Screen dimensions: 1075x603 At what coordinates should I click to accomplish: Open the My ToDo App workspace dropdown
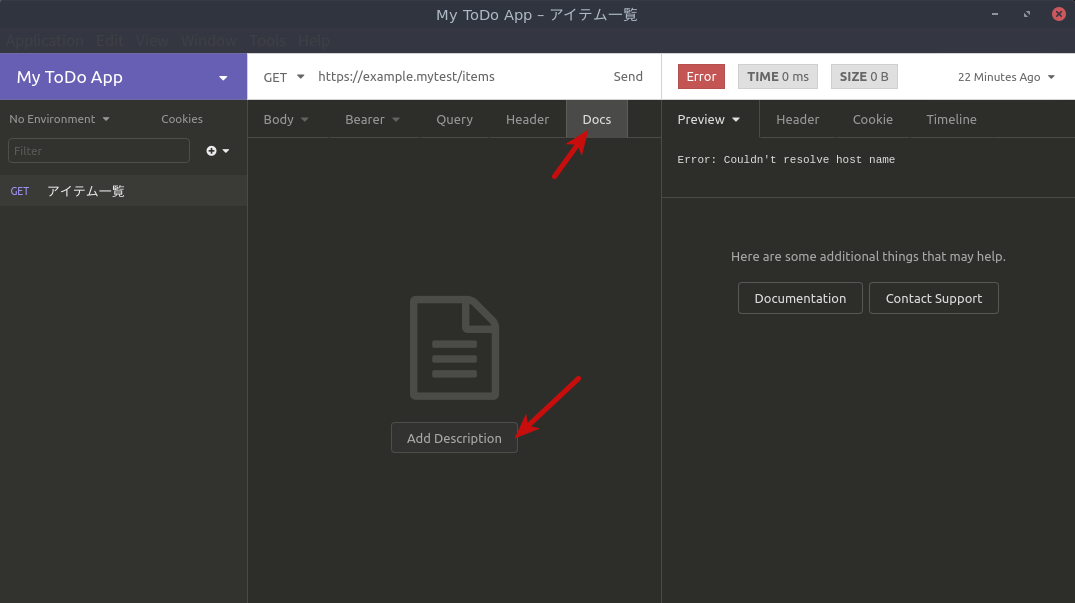[x=124, y=76]
